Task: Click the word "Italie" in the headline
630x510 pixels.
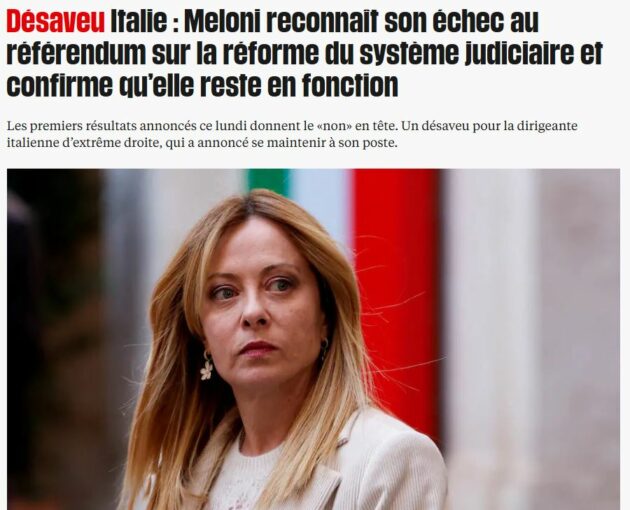Action: (139, 21)
